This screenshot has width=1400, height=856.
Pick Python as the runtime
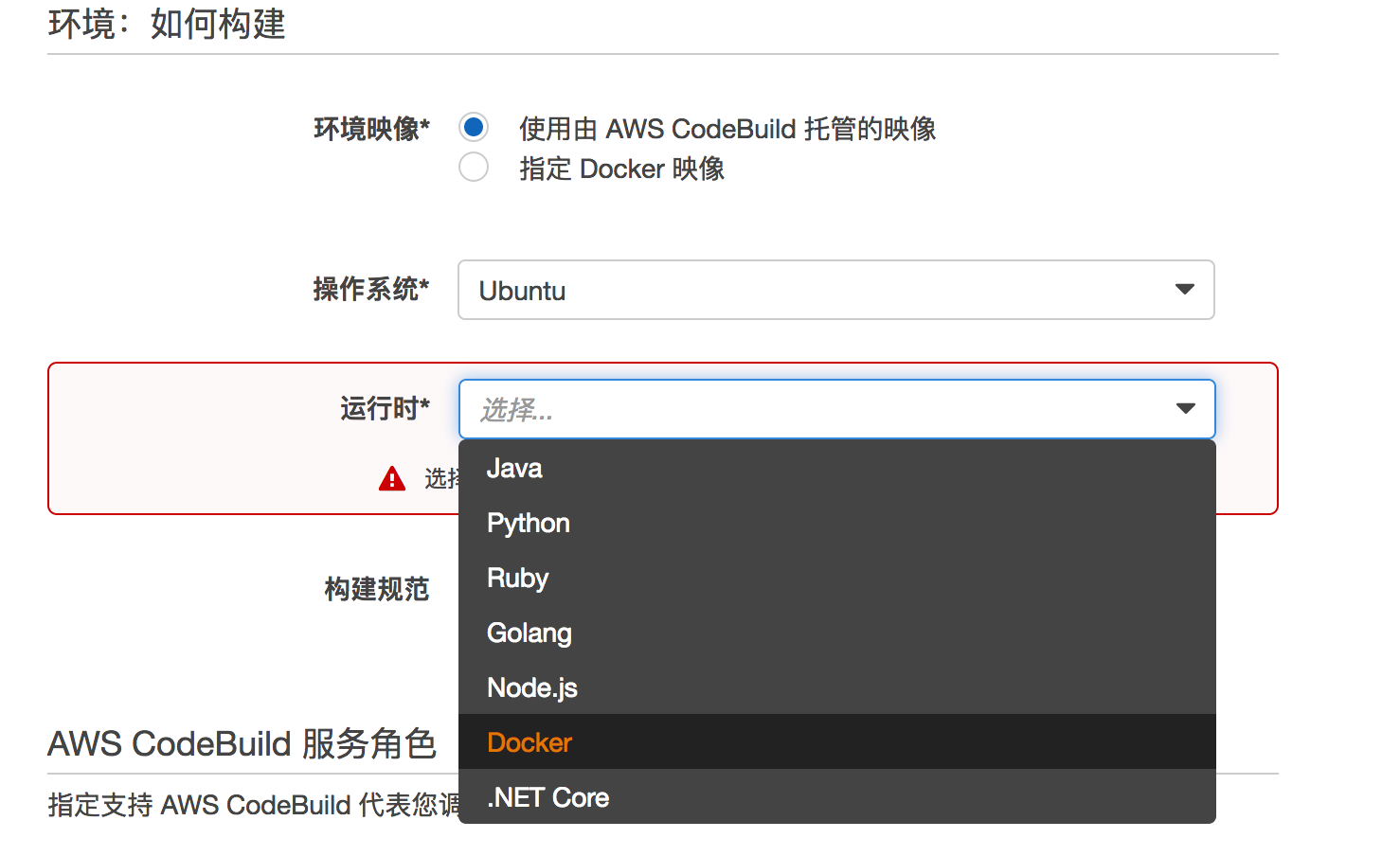[x=528, y=524]
